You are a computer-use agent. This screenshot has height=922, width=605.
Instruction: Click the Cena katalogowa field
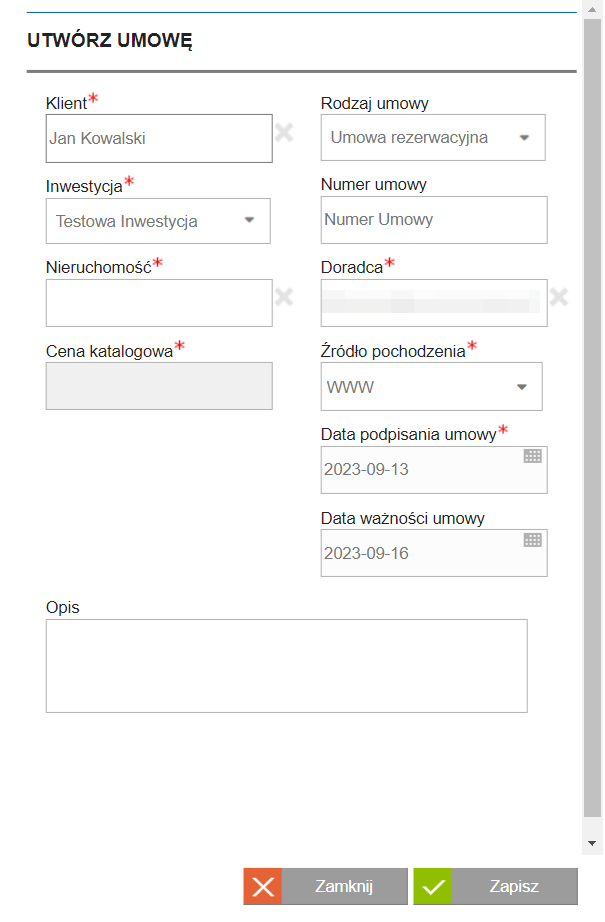click(x=159, y=386)
